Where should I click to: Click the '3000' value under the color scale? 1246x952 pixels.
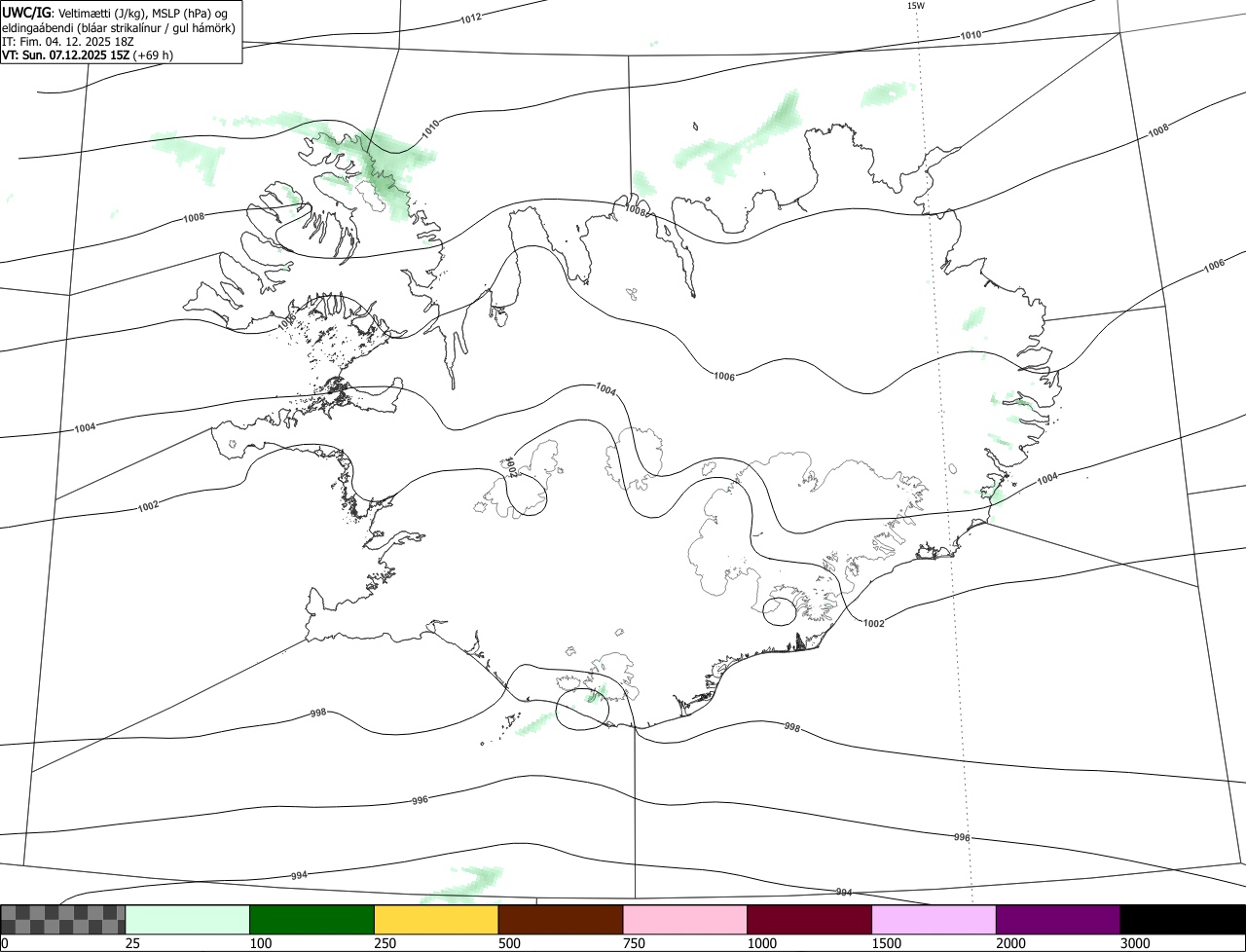click(x=1137, y=943)
